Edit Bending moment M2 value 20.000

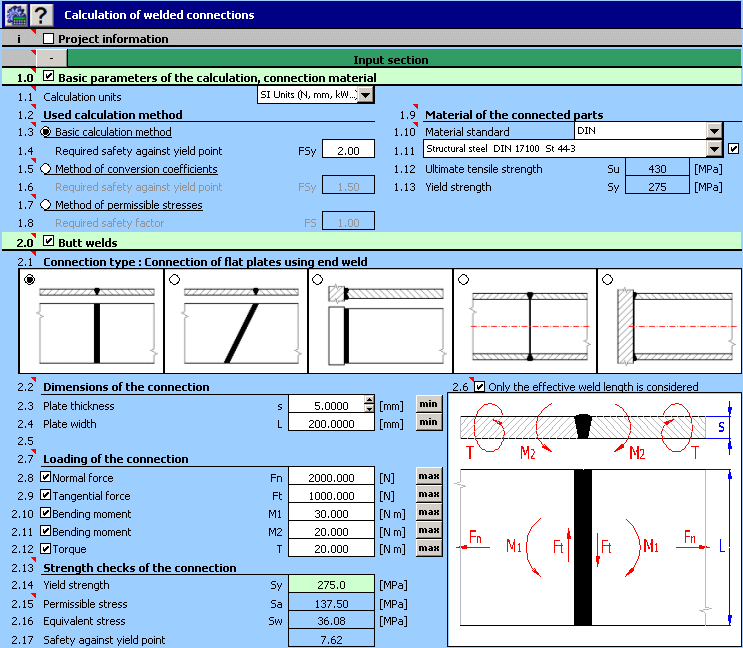tap(331, 531)
